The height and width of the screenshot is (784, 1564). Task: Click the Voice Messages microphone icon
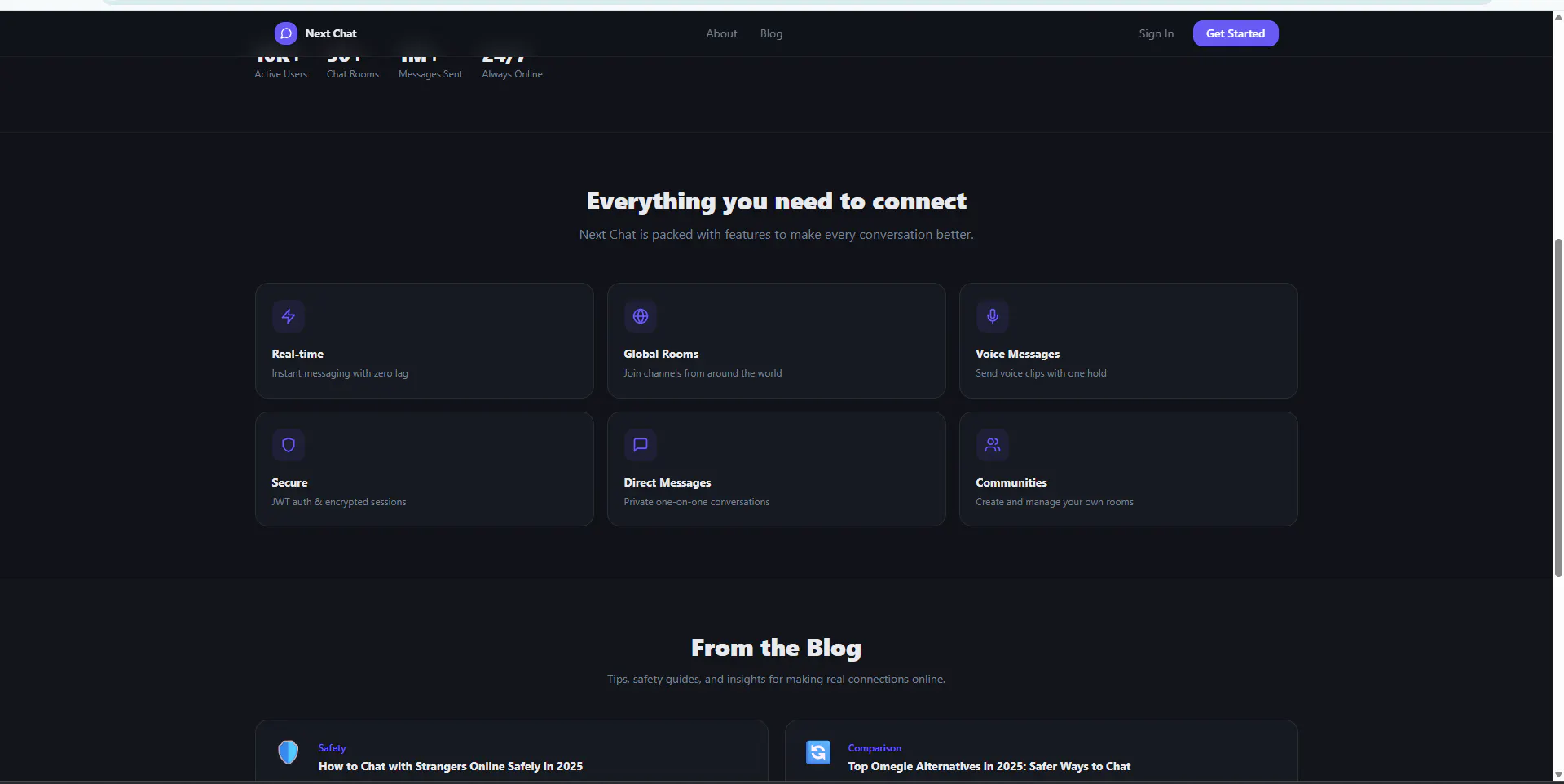tap(993, 316)
